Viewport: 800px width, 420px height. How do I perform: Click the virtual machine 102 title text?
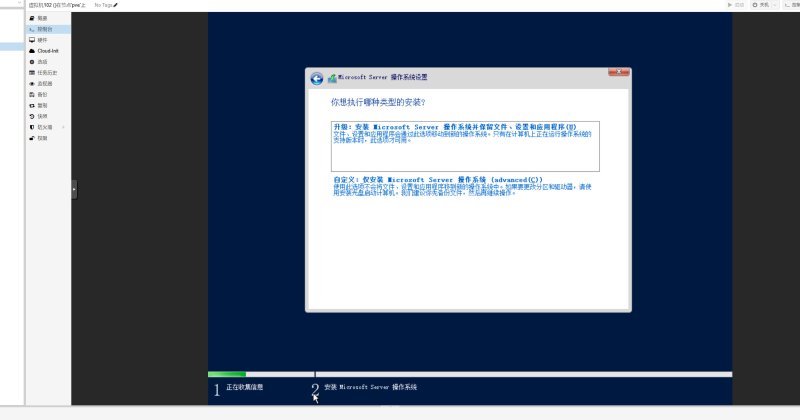pos(57,5)
